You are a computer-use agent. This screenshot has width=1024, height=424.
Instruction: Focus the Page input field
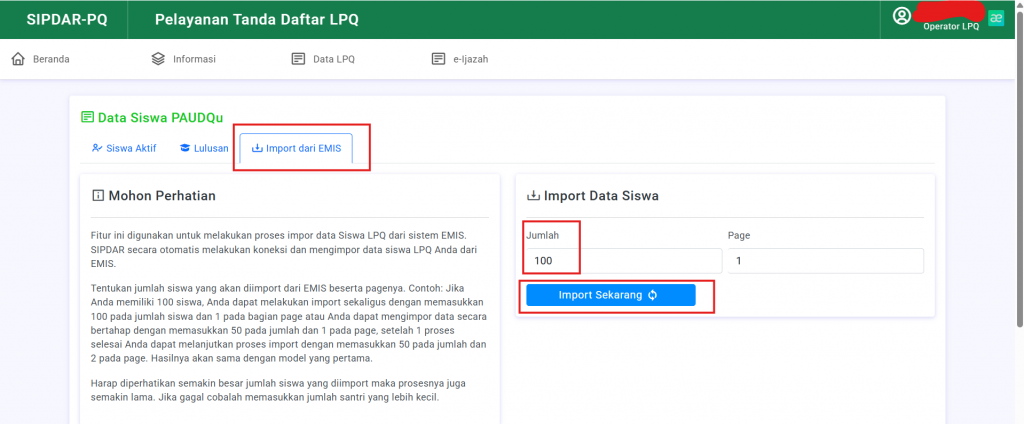point(825,261)
